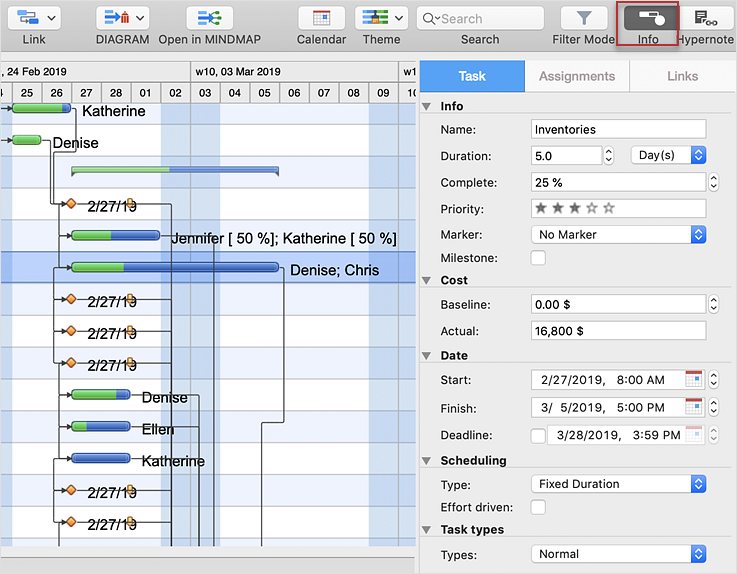Open the Day(s) duration unit dropdown
Screen dimensions: 737x574
click(668, 155)
